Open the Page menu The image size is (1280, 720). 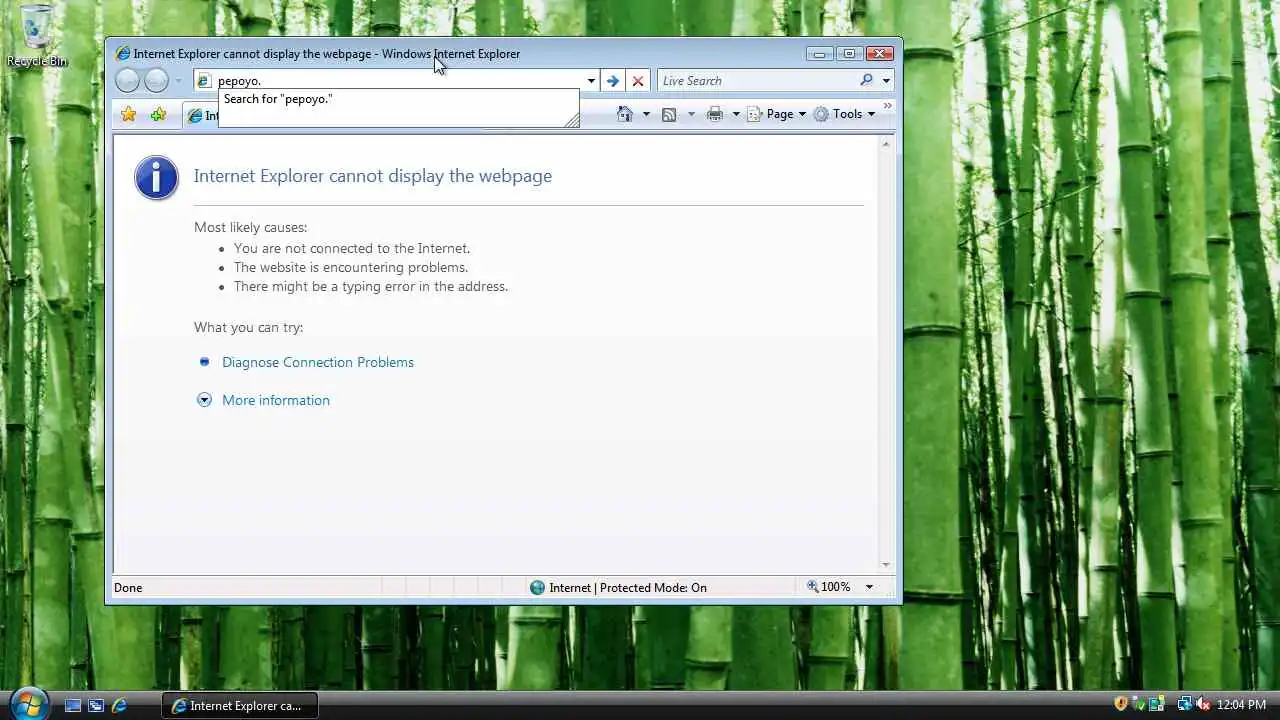[776, 114]
